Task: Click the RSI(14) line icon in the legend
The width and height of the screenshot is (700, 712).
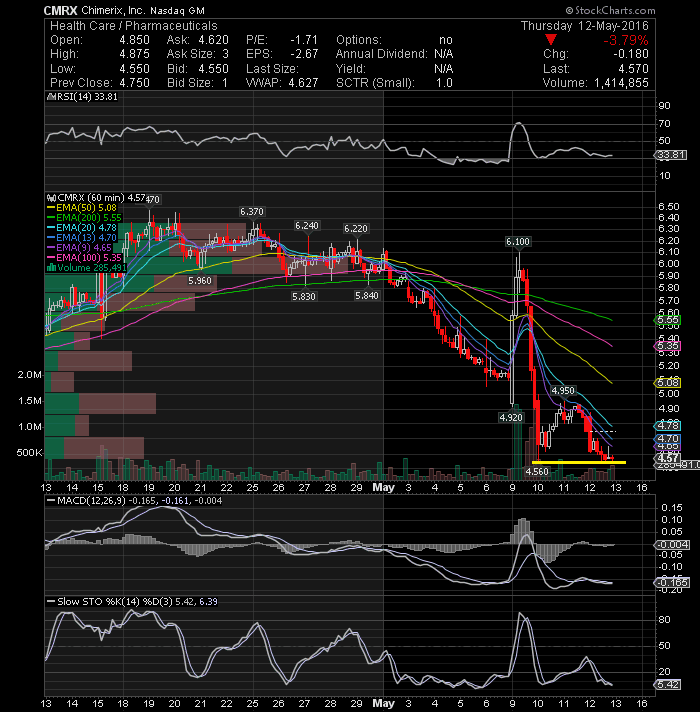Action: (51, 97)
